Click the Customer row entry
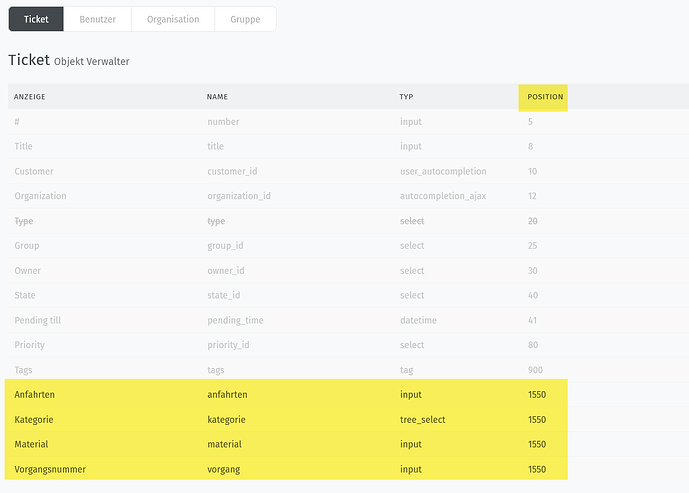689x493 pixels. 348,171
